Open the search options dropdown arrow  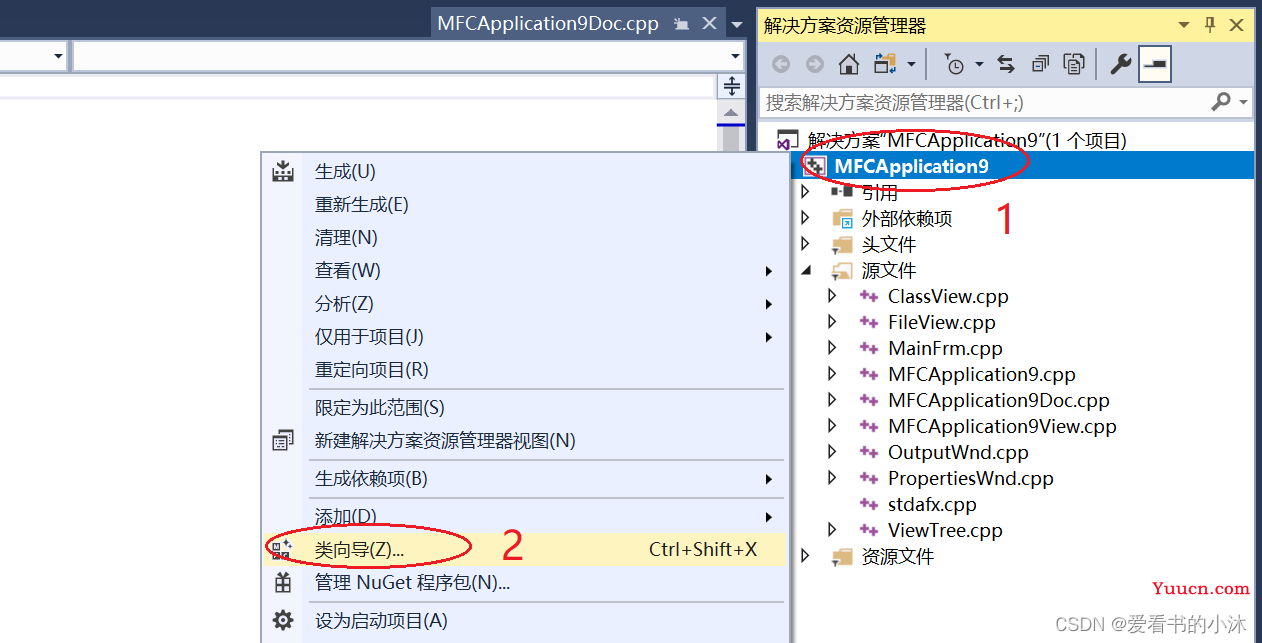tap(1243, 102)
